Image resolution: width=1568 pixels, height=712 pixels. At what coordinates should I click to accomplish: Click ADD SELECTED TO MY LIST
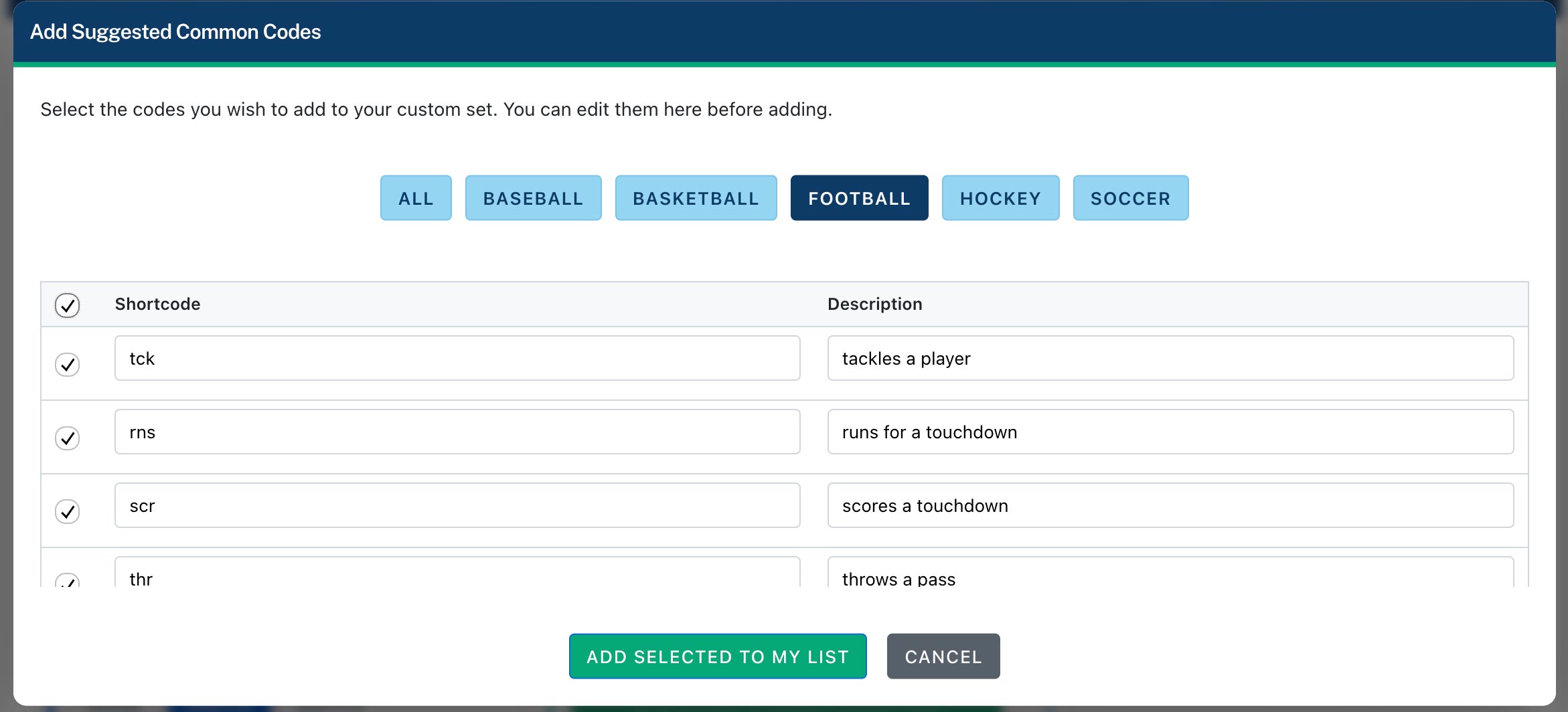717,656
